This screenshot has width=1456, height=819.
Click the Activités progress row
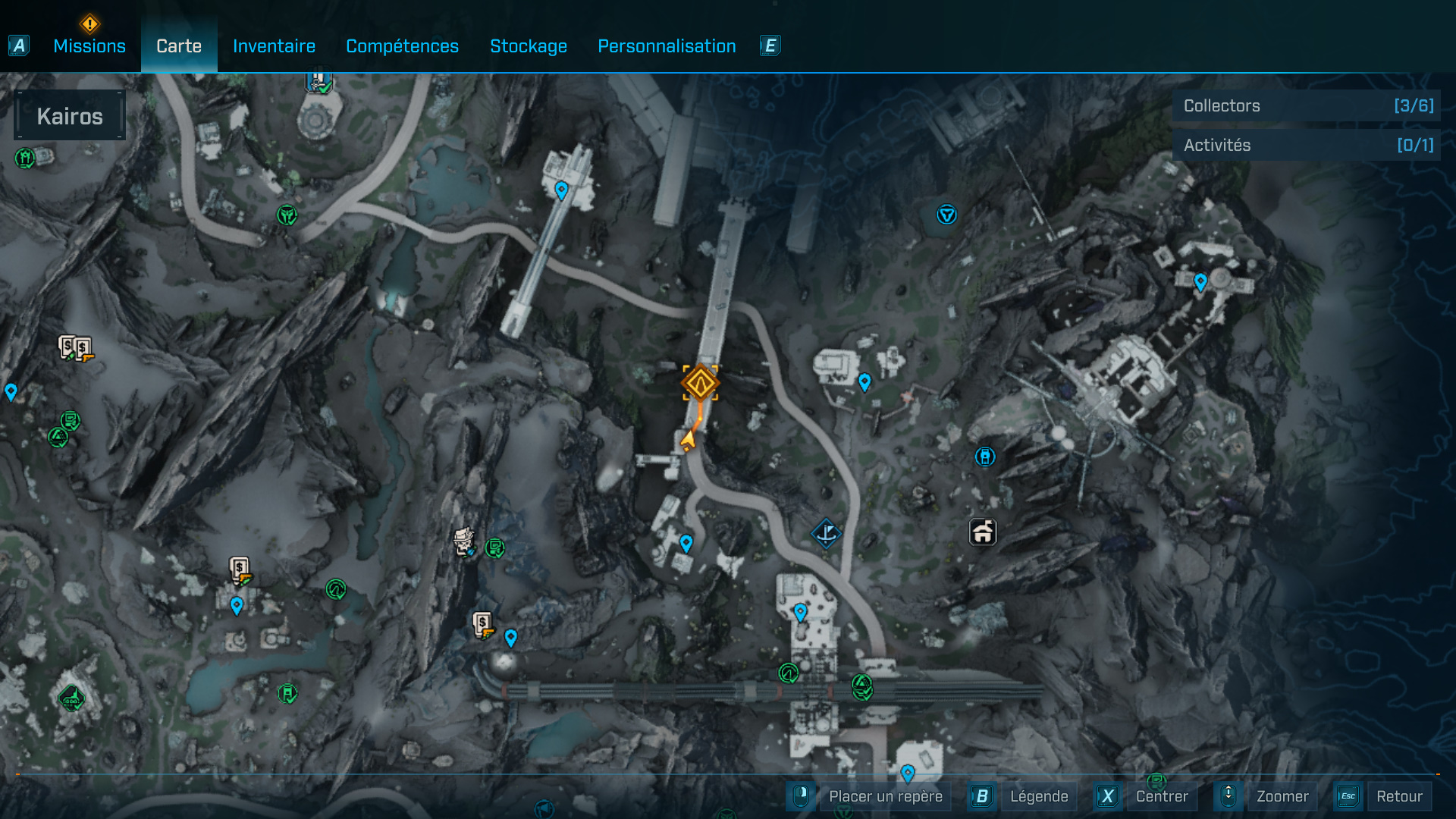(1307, 145)
